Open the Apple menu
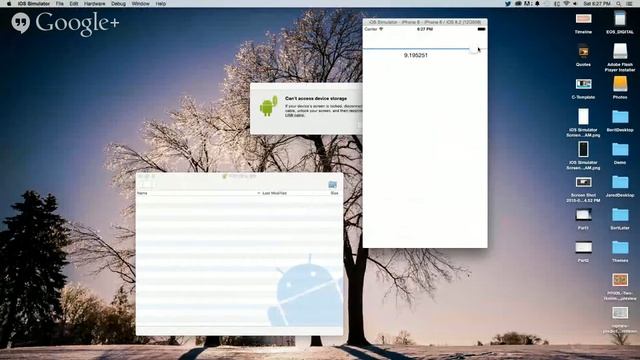 (x=9, y=3)
